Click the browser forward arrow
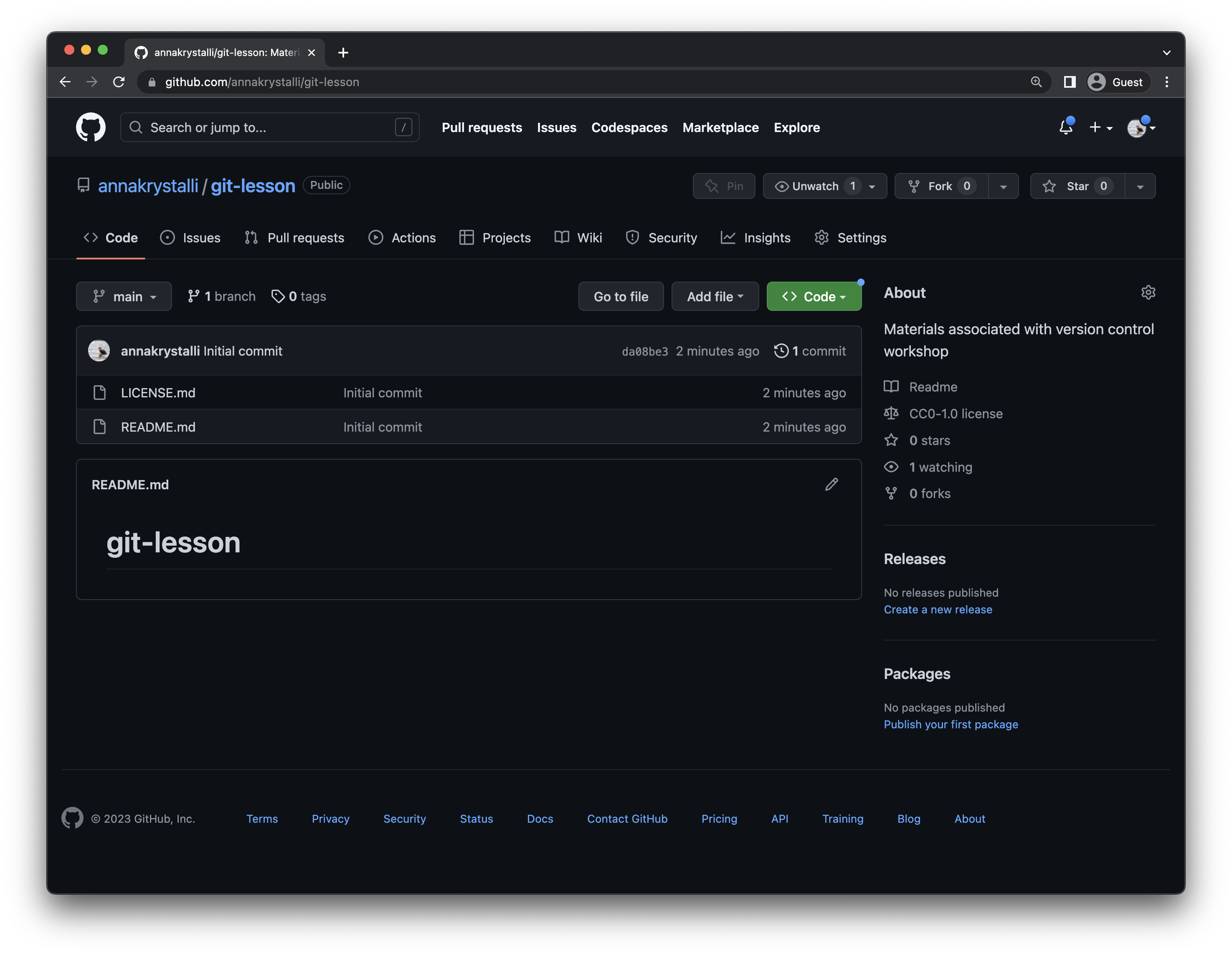This screenshot has height=956, width=1232. tap(92, 82)
